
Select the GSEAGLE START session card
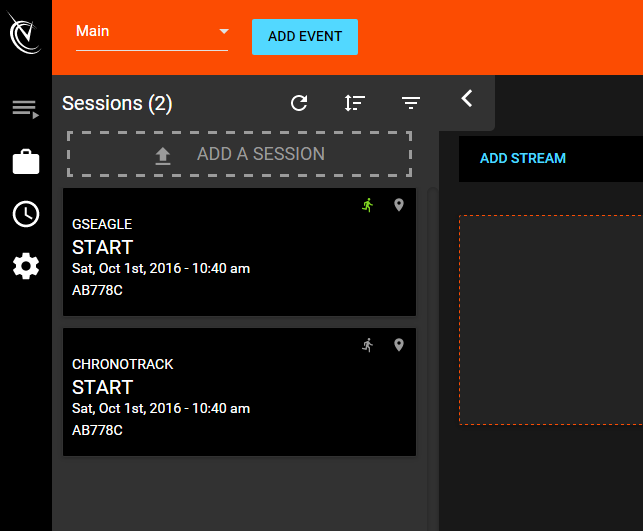[239, 252]
